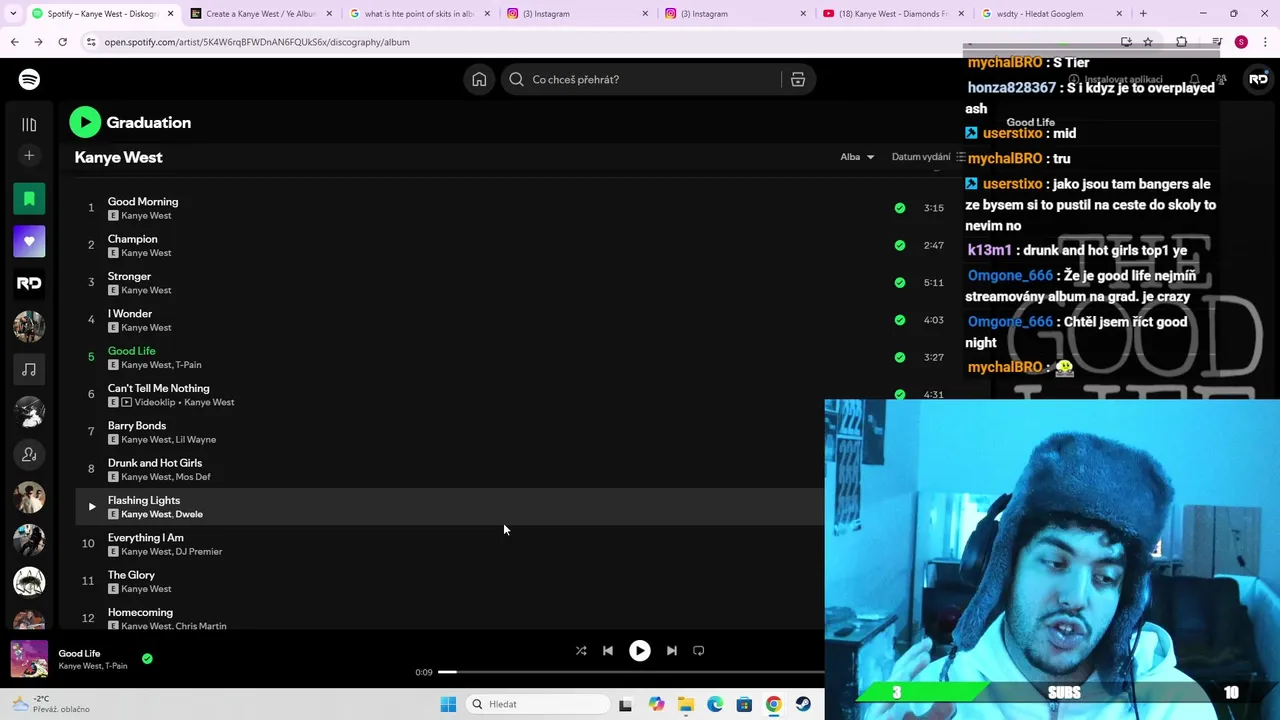The height and width of the screenshot is (720, 1280).
Task: Toggle saved checkmark for Champion
Action: tap(900, 245)
